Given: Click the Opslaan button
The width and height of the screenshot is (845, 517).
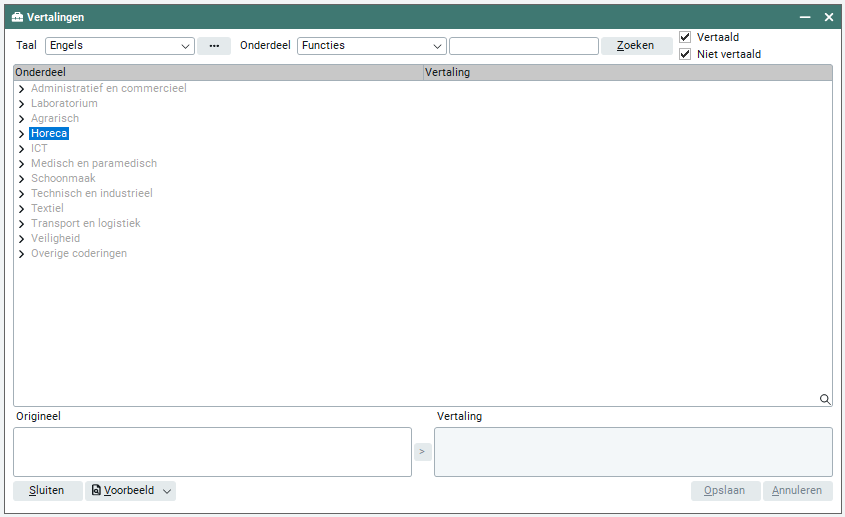Looking at the screenshot, I should coord(725,491).
